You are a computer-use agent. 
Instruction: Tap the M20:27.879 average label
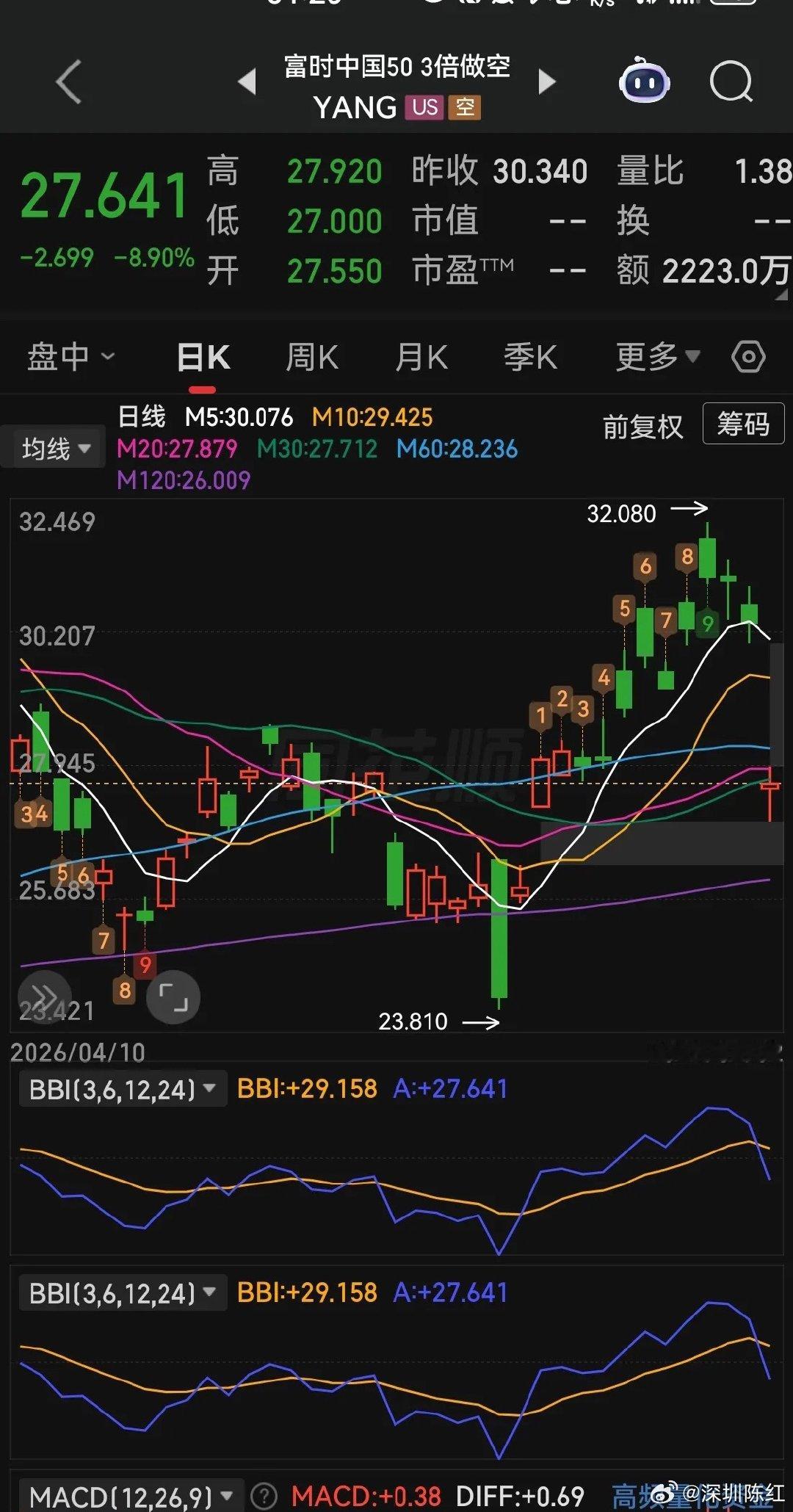click(x=177, y=449)
